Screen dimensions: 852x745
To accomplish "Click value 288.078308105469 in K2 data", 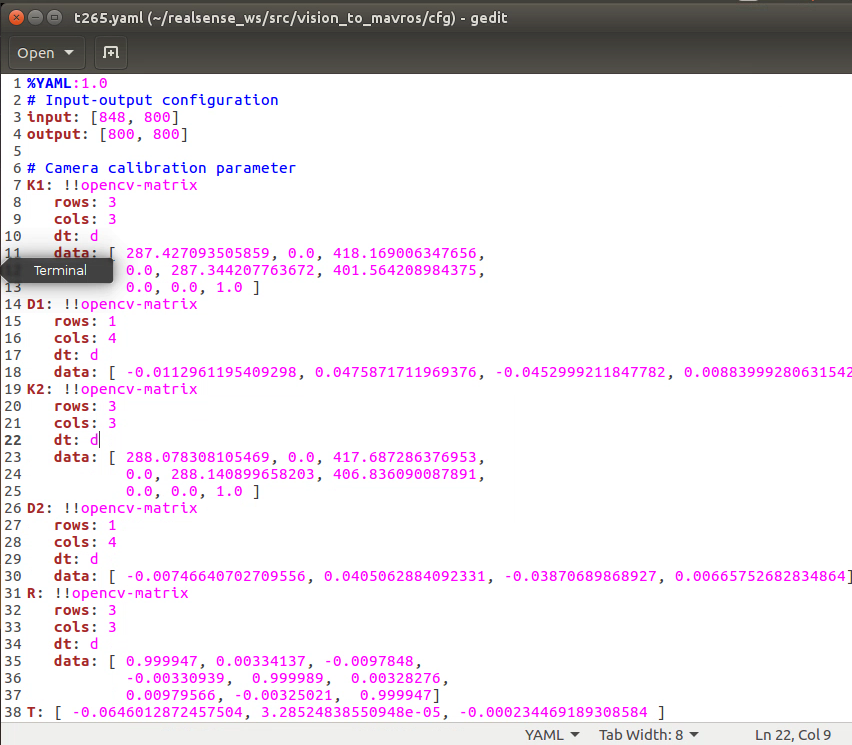I will click(x=198, y=457).
